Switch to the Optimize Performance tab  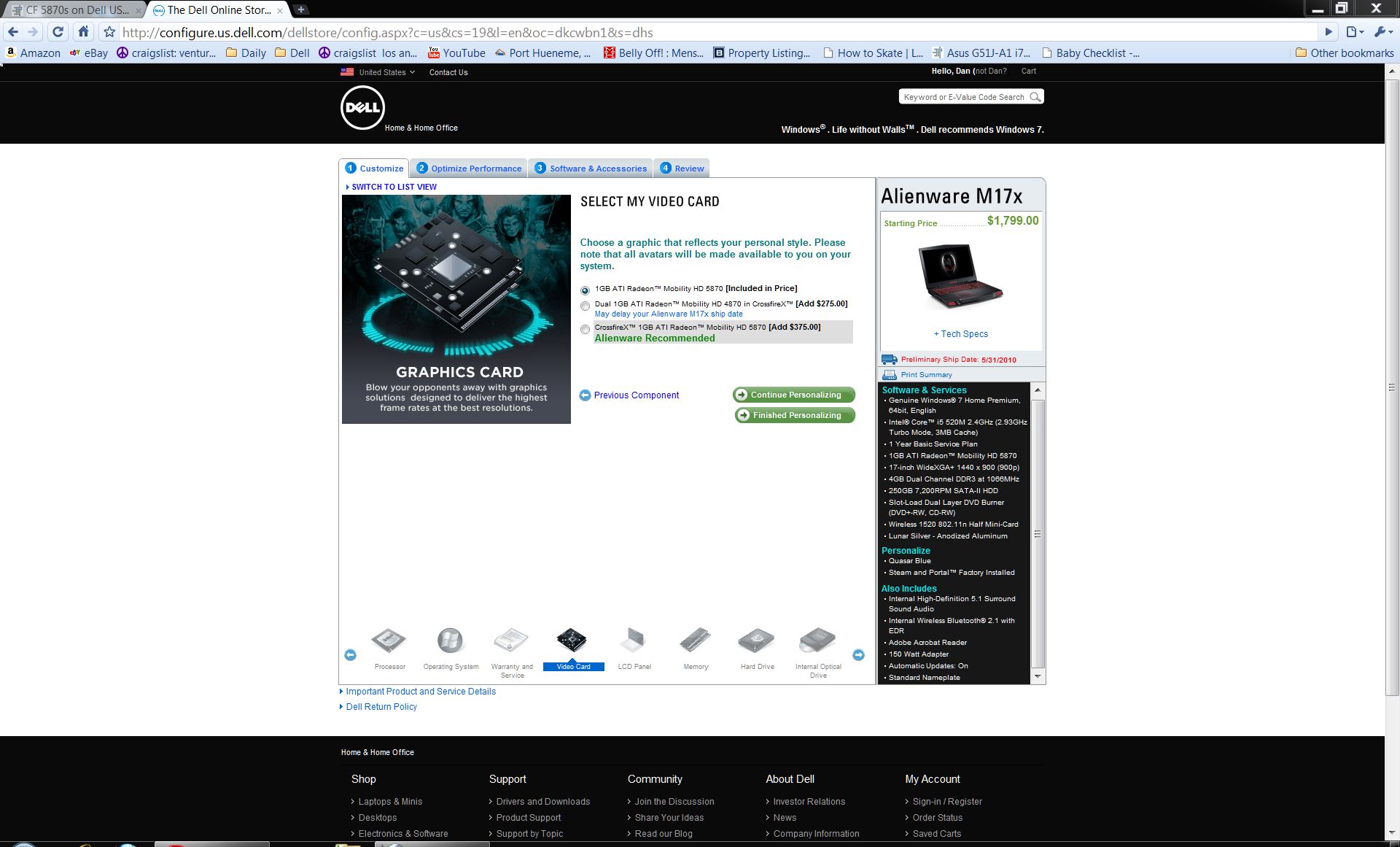pyautogui.click(x=469, y=169)
